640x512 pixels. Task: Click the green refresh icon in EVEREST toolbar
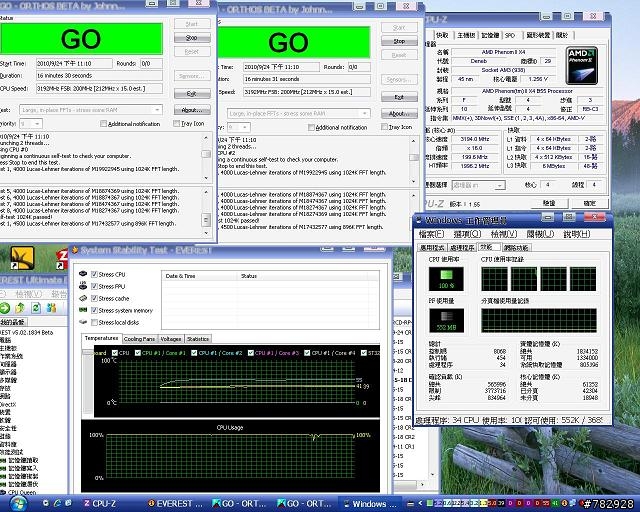[x=36, y=308]
